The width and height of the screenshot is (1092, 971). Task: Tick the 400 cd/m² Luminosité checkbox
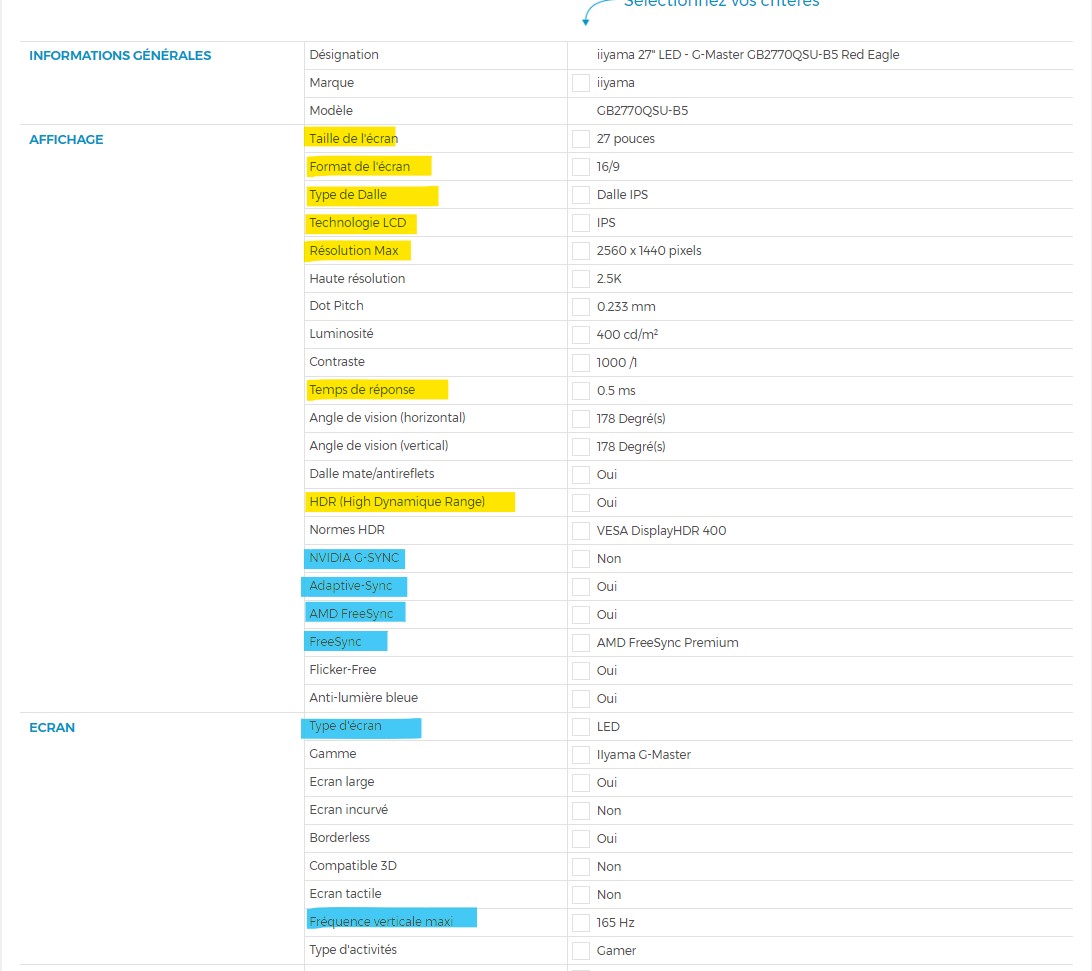(x=581, y=334)
